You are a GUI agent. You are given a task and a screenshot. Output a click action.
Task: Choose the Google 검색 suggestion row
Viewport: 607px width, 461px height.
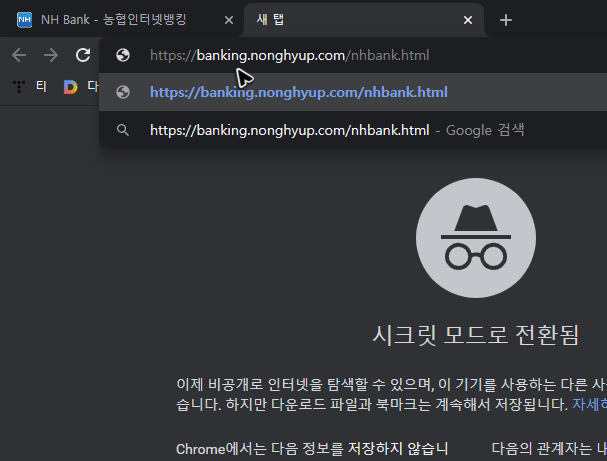click(x=353, y=130)
